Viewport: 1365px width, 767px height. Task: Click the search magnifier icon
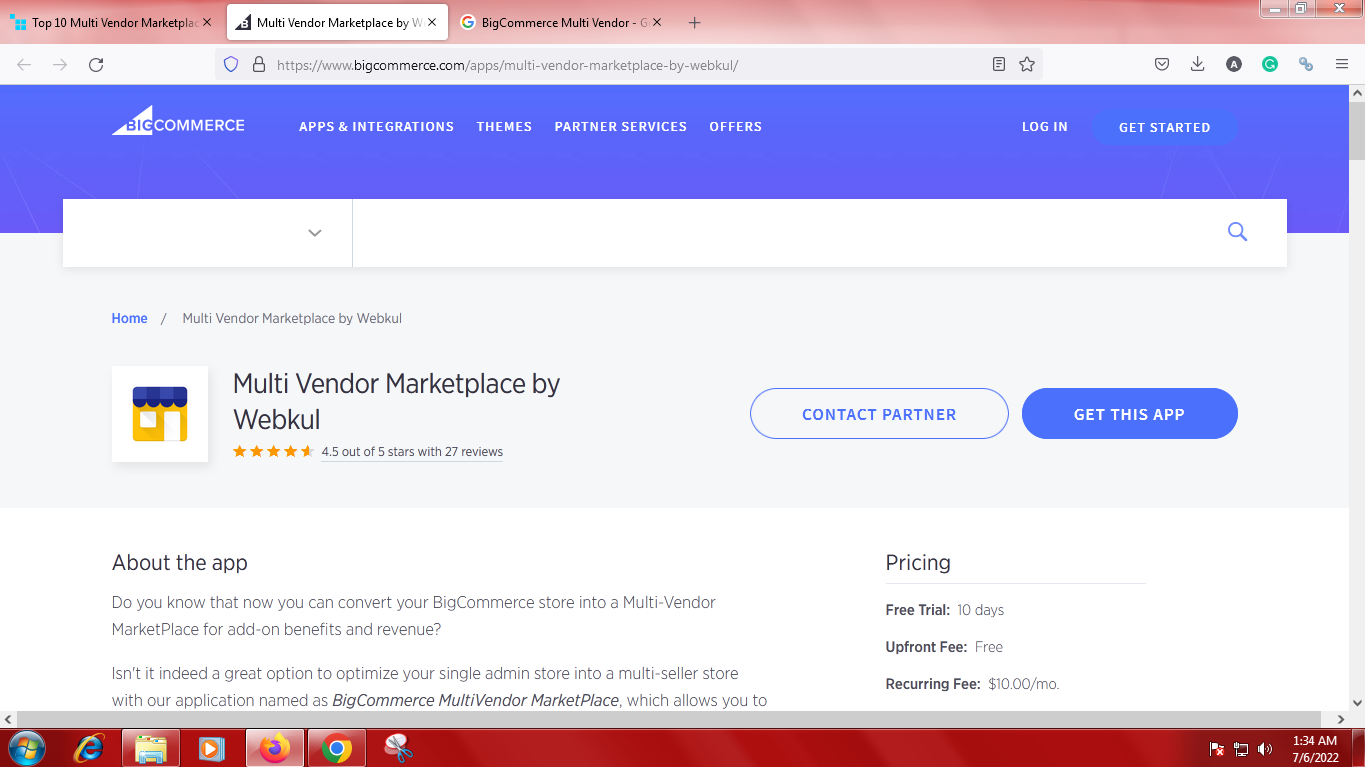pos(1237,232)
